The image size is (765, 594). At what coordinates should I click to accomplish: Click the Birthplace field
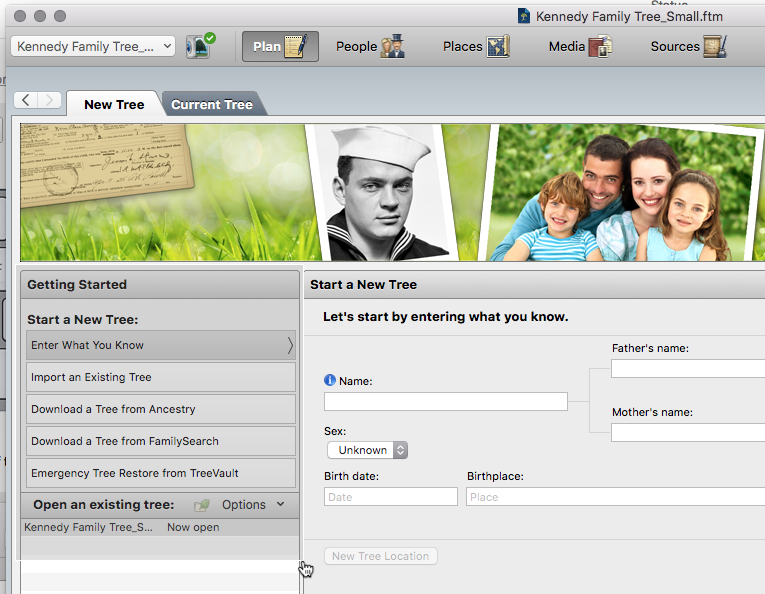(616, 496)
